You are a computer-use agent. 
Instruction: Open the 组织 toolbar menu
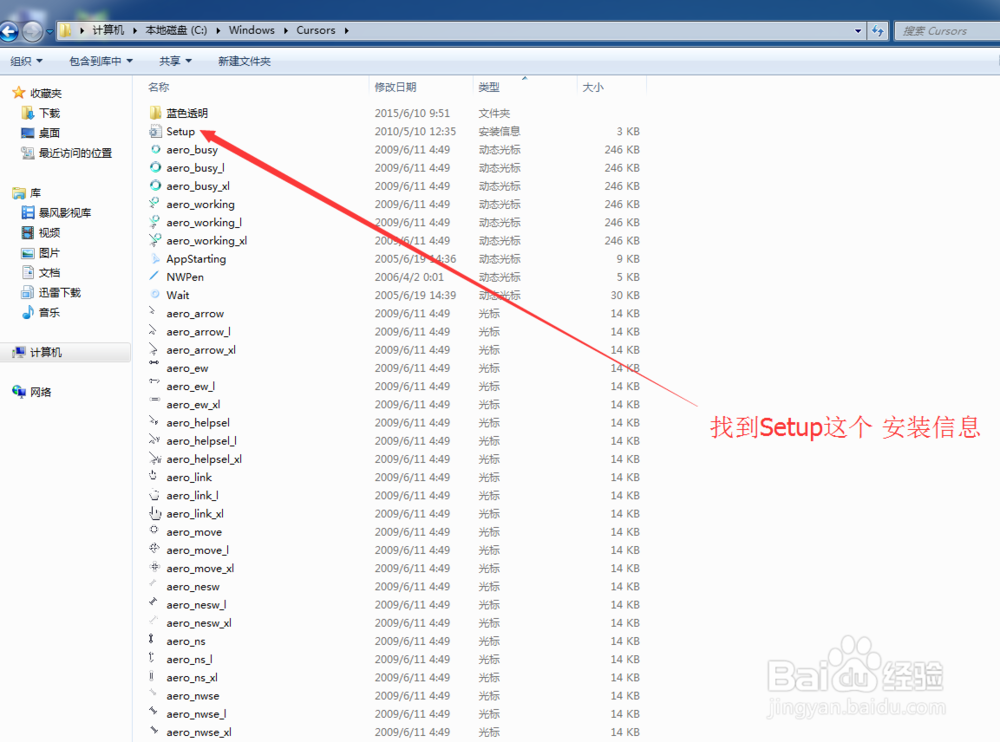point(26,61)
